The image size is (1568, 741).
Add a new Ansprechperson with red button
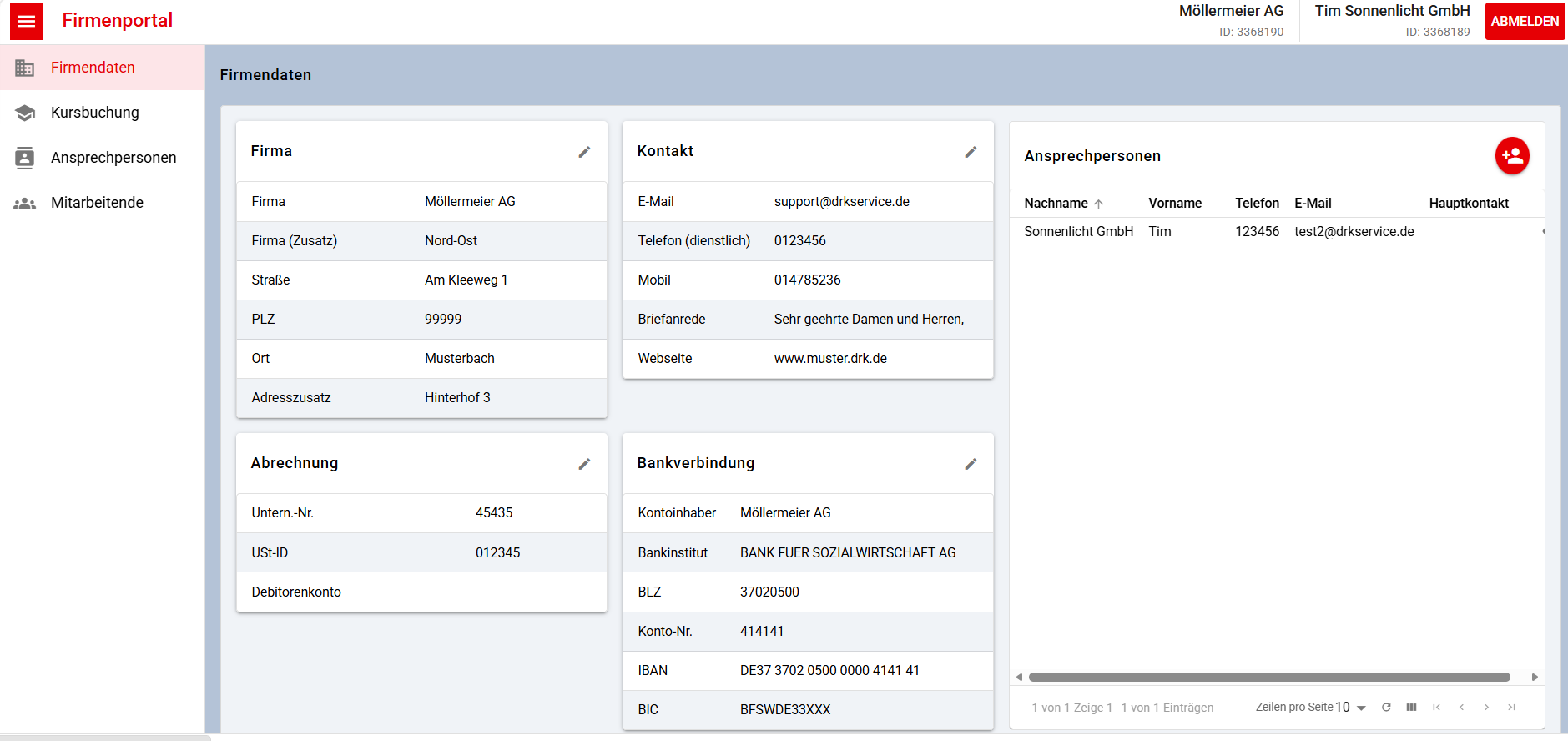(x=1511, y=156)
